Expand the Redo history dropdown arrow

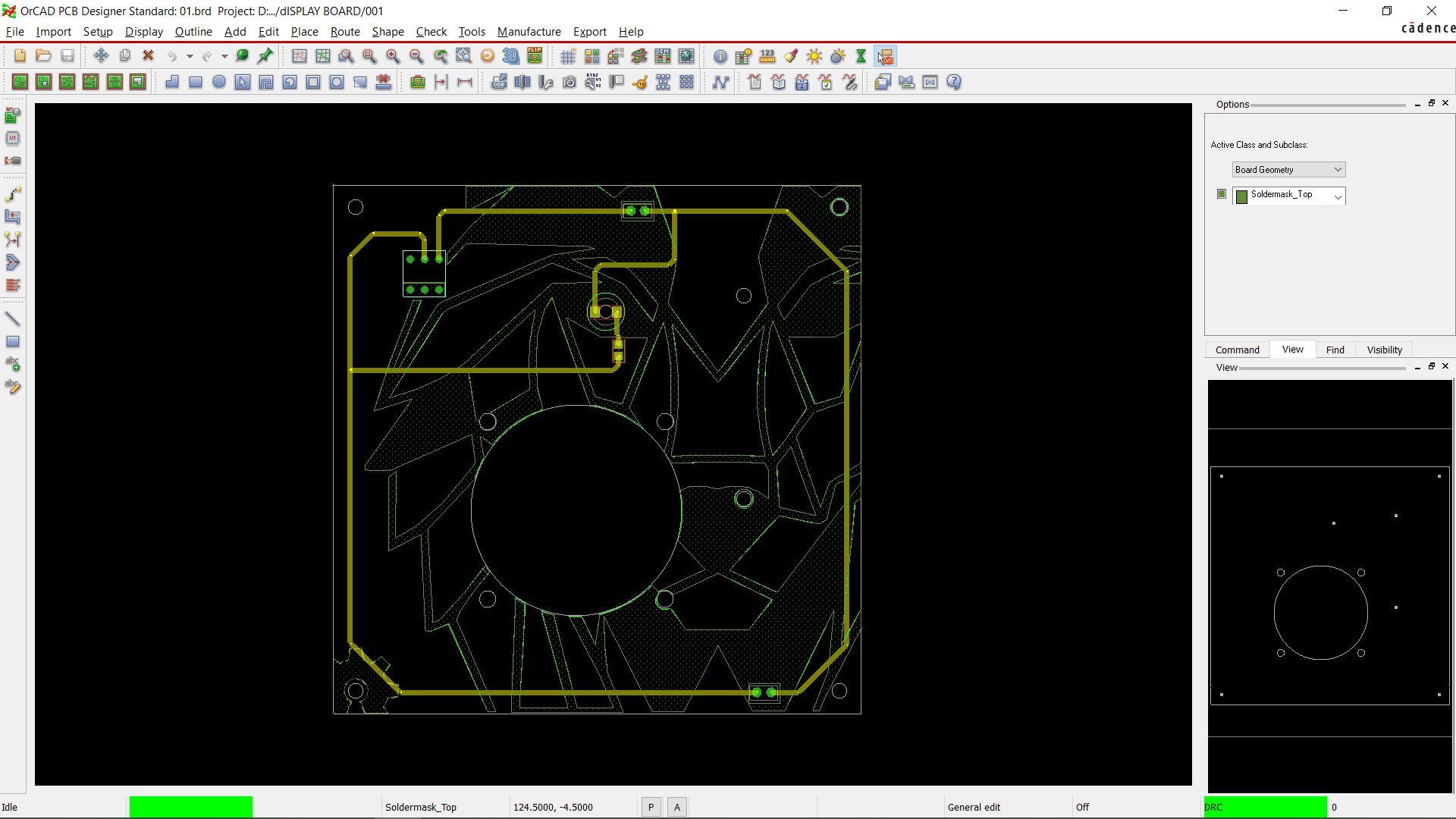224,56
